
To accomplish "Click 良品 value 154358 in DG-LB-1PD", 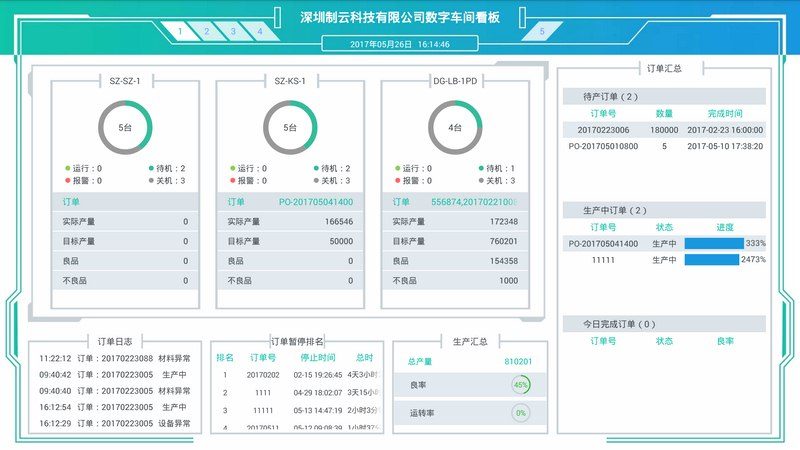I will click(504, 261).
